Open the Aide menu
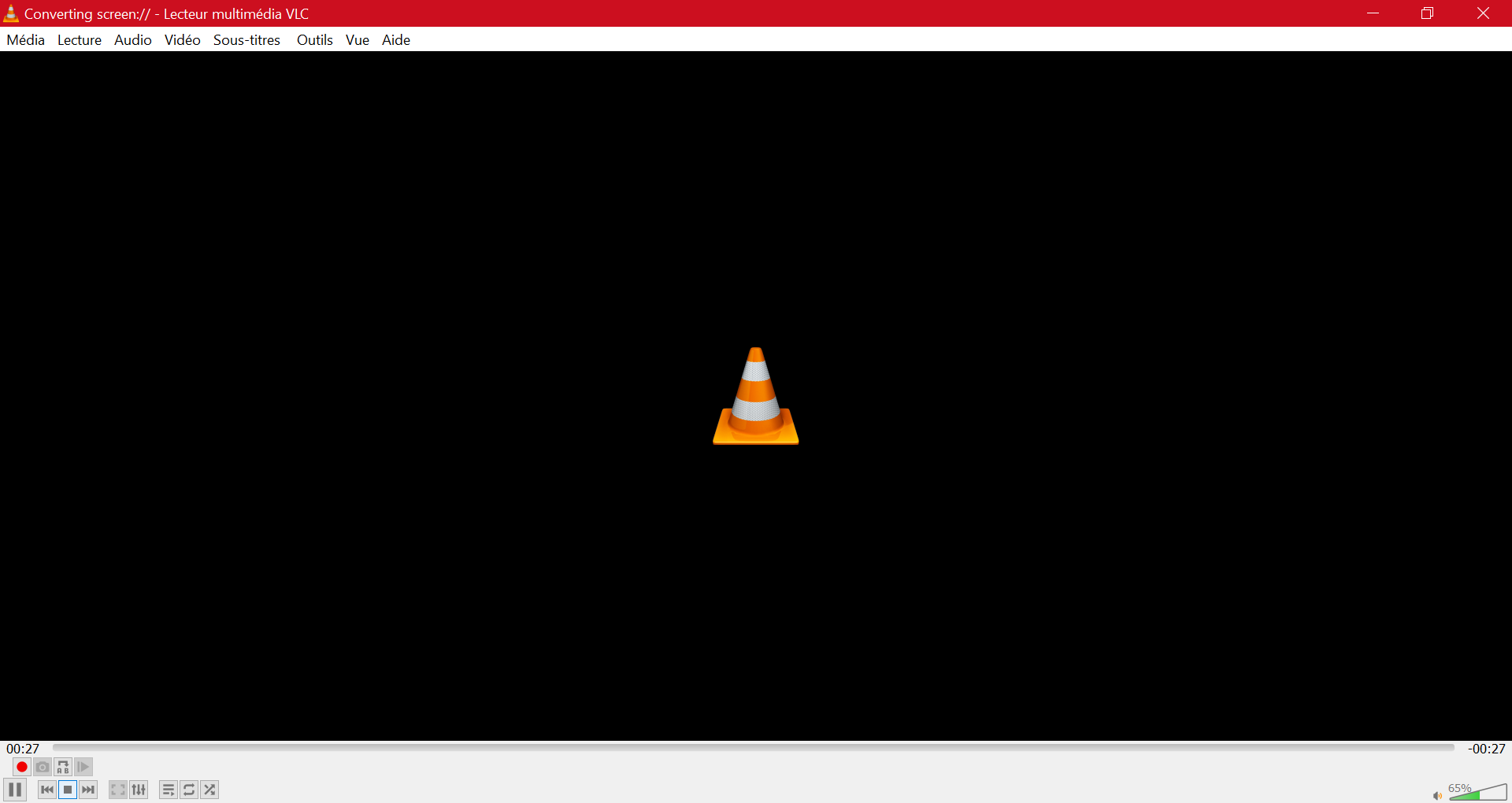Screen dimensions: 1512x803 click(396, 39)
